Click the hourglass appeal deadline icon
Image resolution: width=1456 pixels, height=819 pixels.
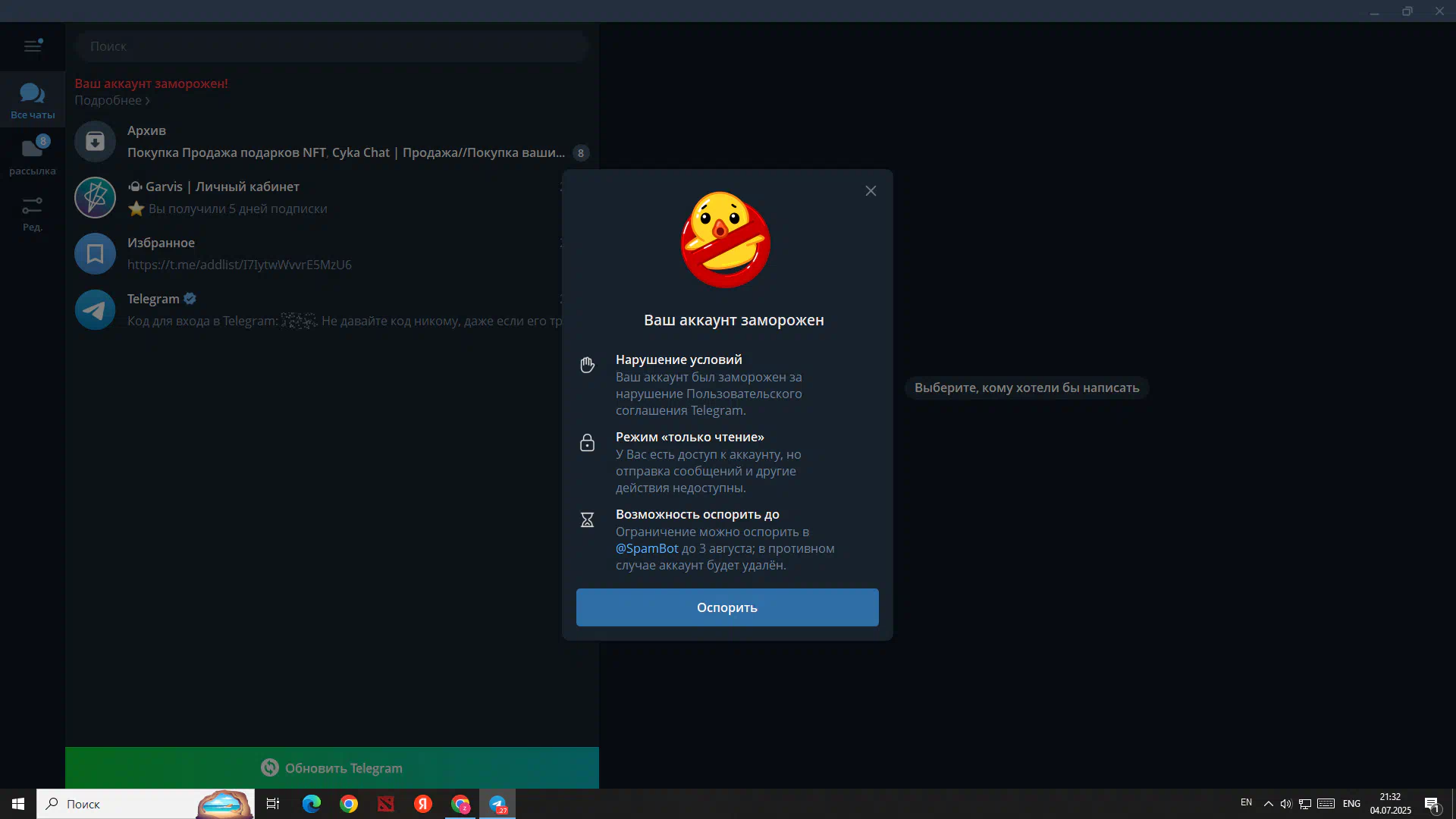(x=587, y=520)
